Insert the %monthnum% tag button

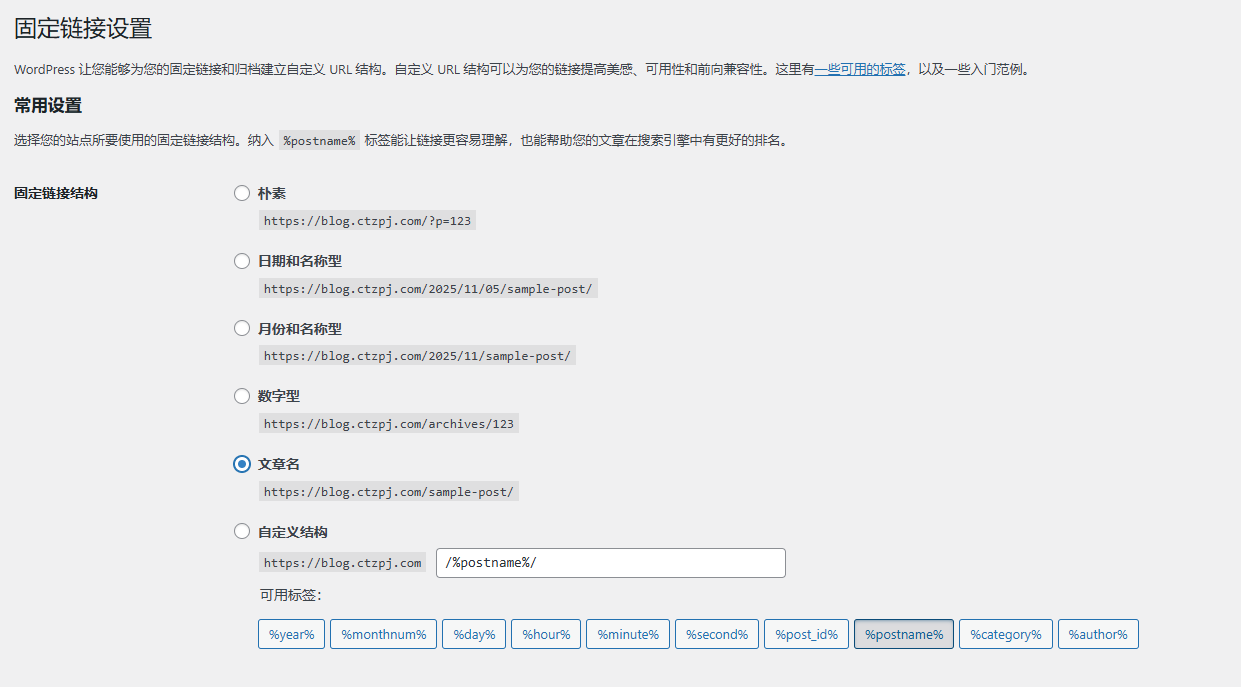click(x=383, y=635)
